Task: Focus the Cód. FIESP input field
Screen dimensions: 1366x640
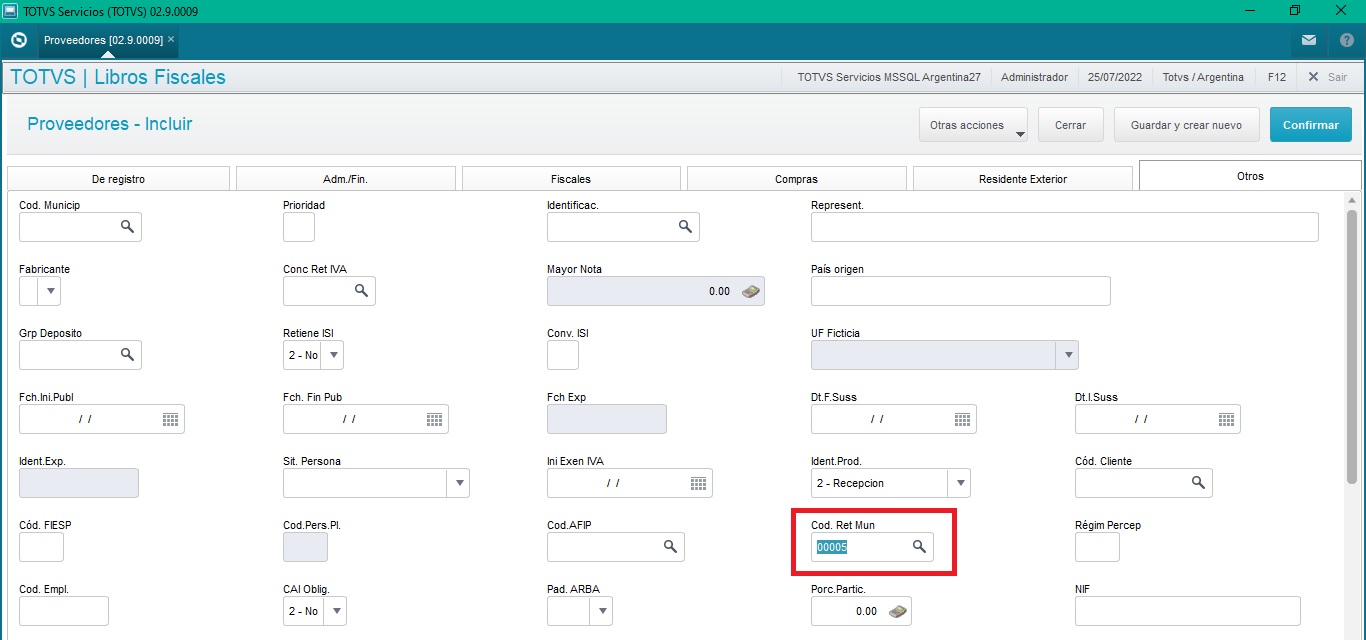Action: tap(41, 547)
